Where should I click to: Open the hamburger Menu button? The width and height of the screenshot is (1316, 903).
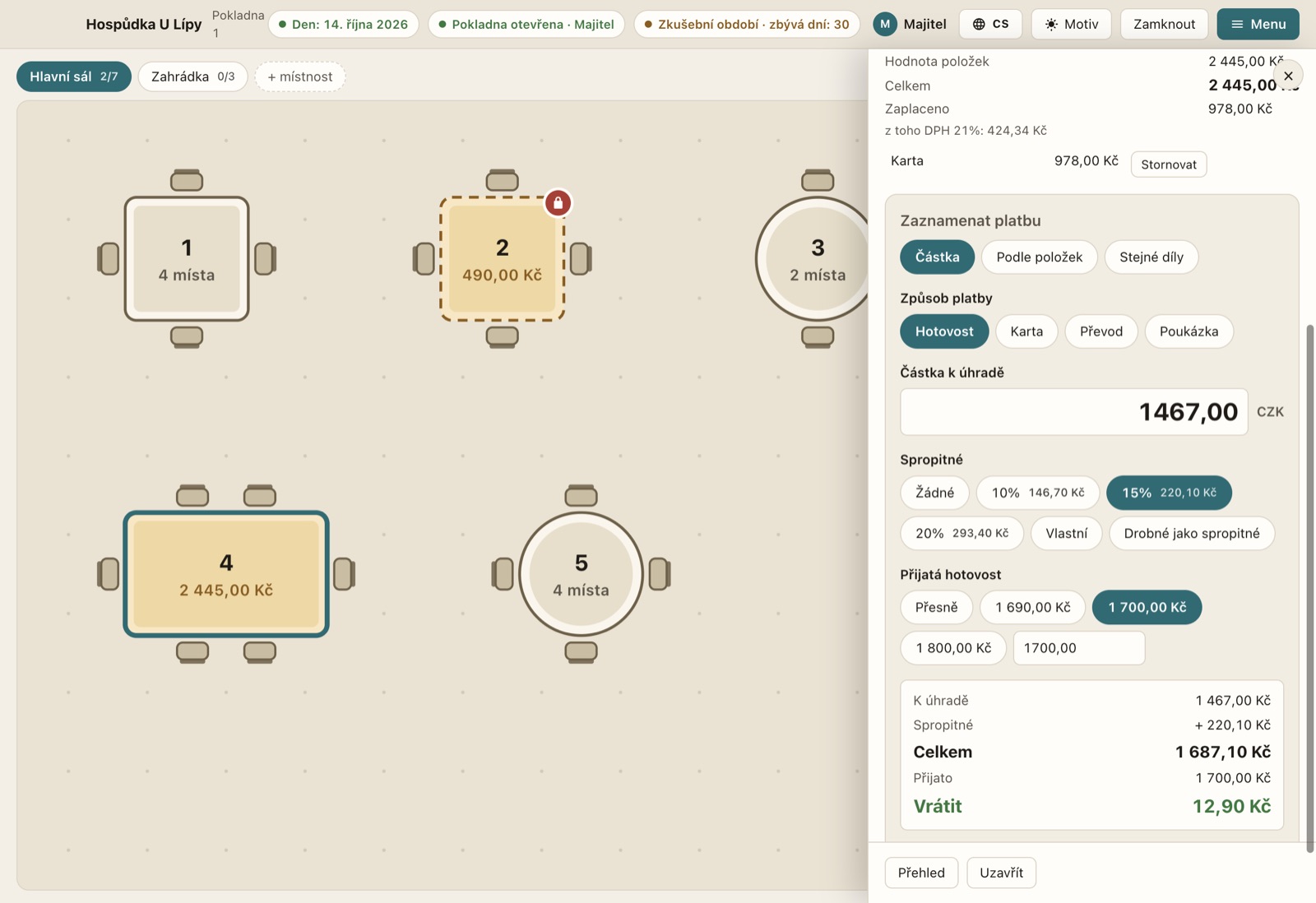pos(1258,24)
